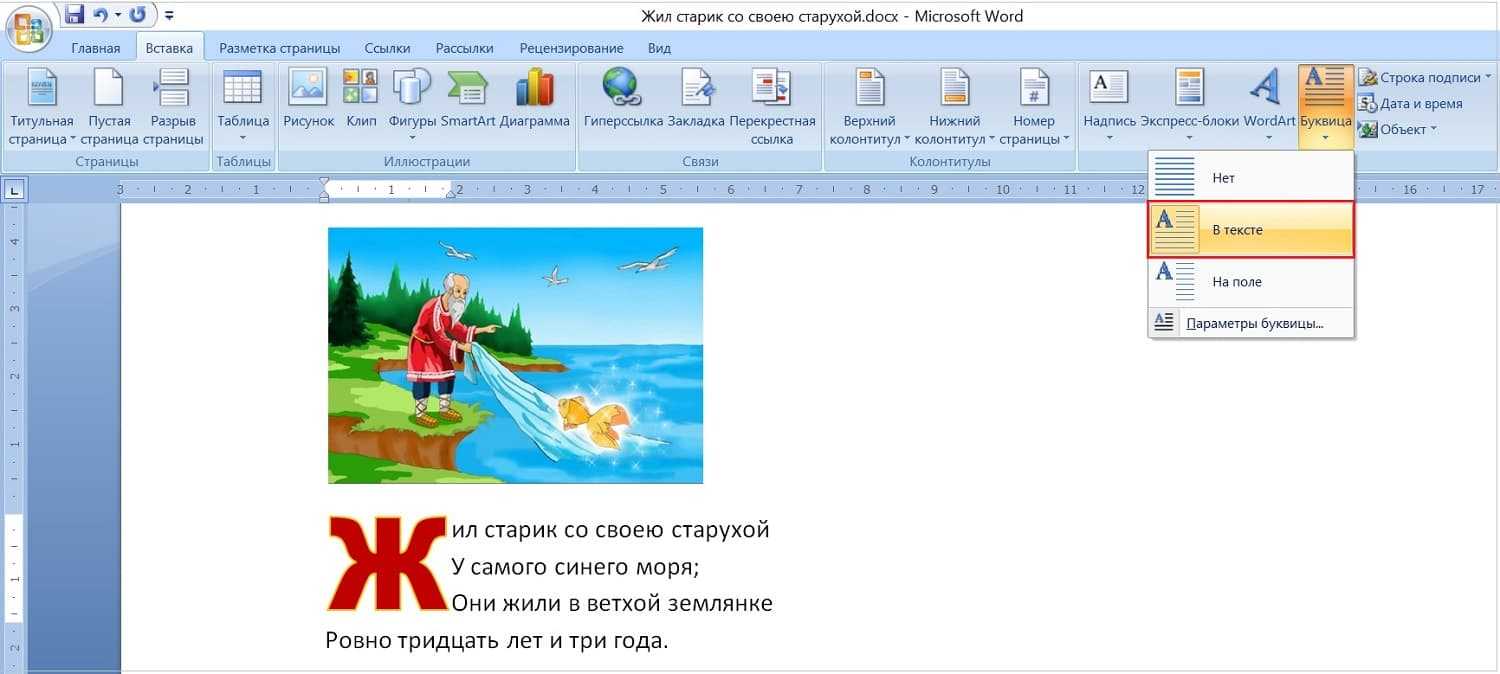1500x674 pixels.
Task: Switch to the Главная tab
Action: click(x=95, y=48)
